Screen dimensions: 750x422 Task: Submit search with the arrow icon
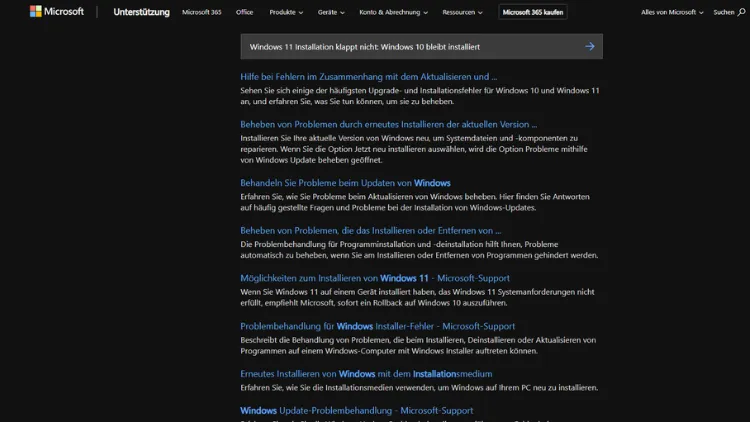point(589,46)
